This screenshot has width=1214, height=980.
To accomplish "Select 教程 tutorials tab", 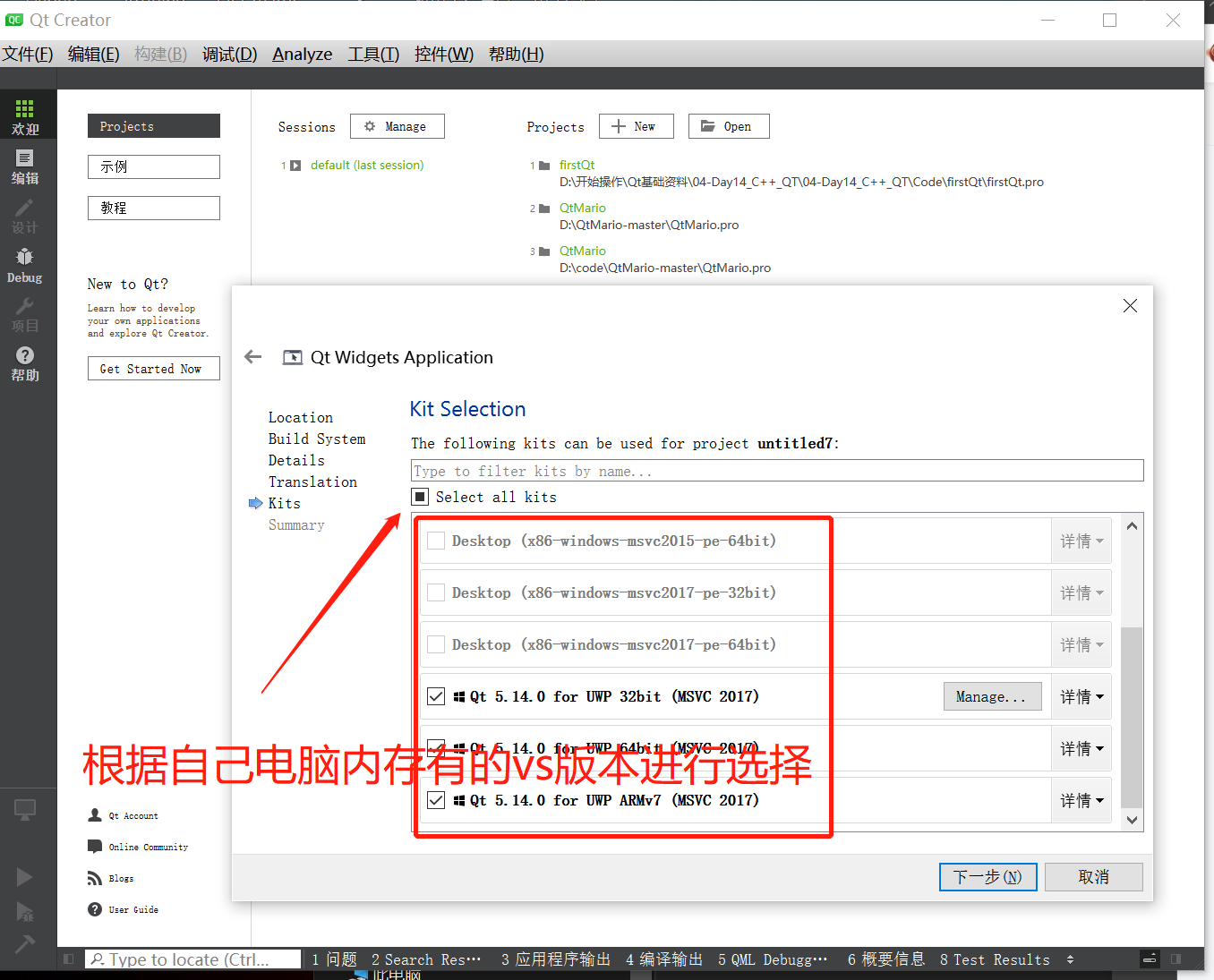I will [x=153, y=208].
